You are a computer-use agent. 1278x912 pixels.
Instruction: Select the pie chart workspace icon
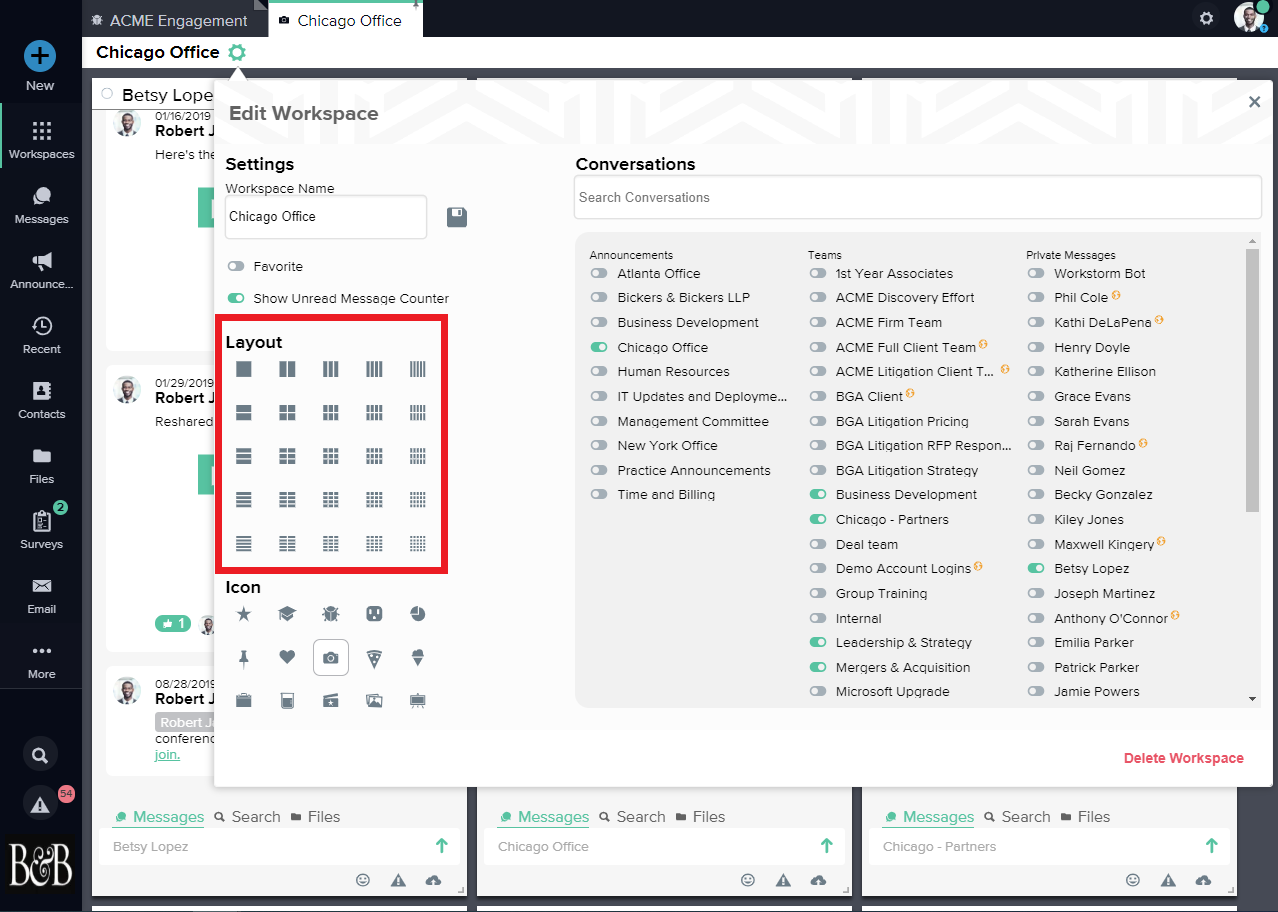tap(418, 614)
